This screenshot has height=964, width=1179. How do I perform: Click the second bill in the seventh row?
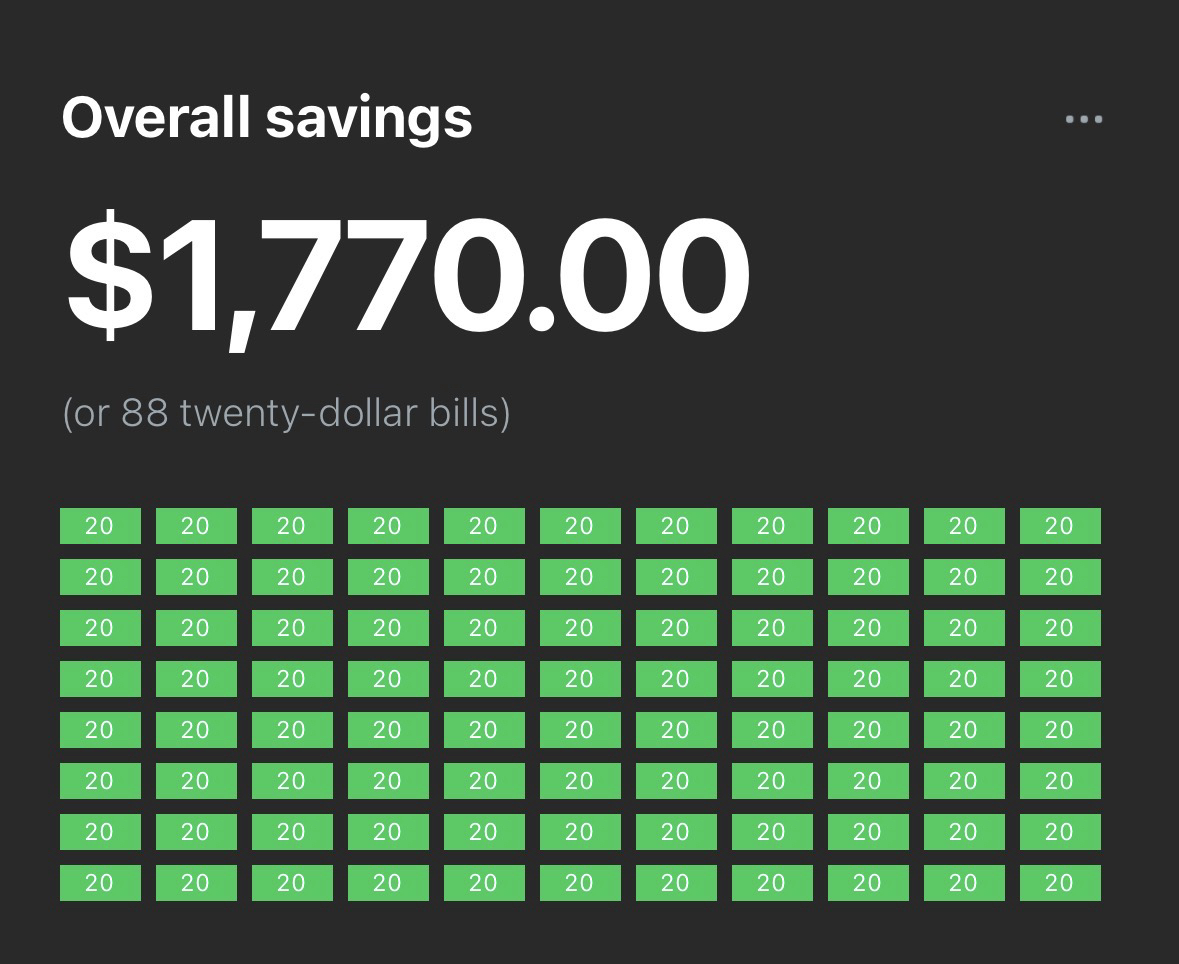pyautogui.click(x=196, y=832)
